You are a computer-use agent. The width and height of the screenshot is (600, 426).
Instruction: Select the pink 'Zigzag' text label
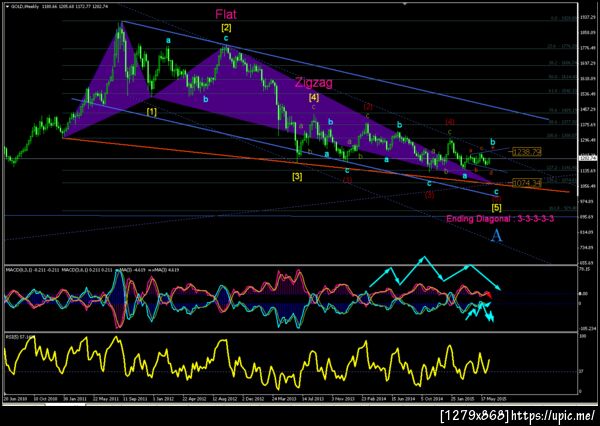[x=313, y=82]
